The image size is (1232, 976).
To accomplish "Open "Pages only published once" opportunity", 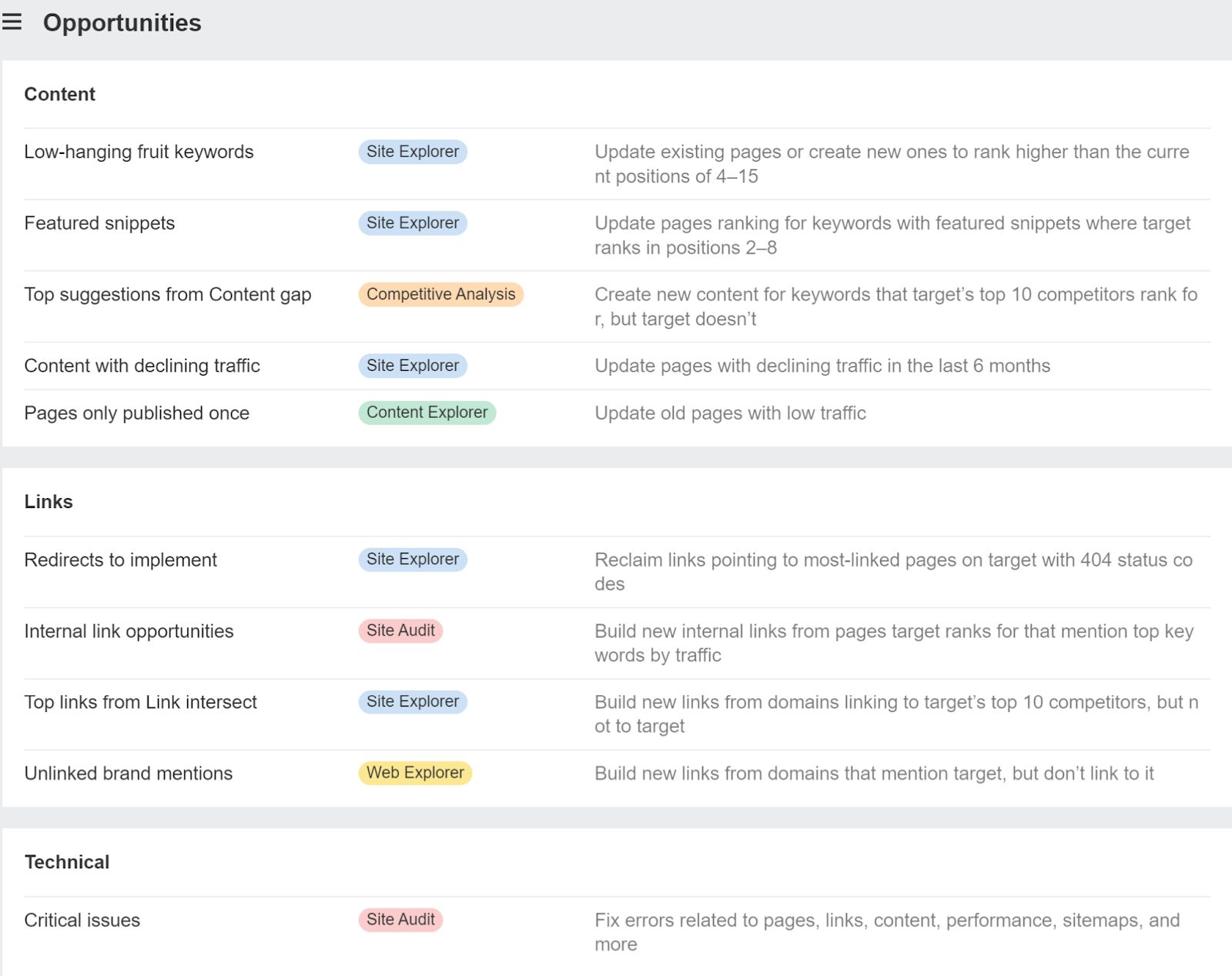I will pos(136,413).
